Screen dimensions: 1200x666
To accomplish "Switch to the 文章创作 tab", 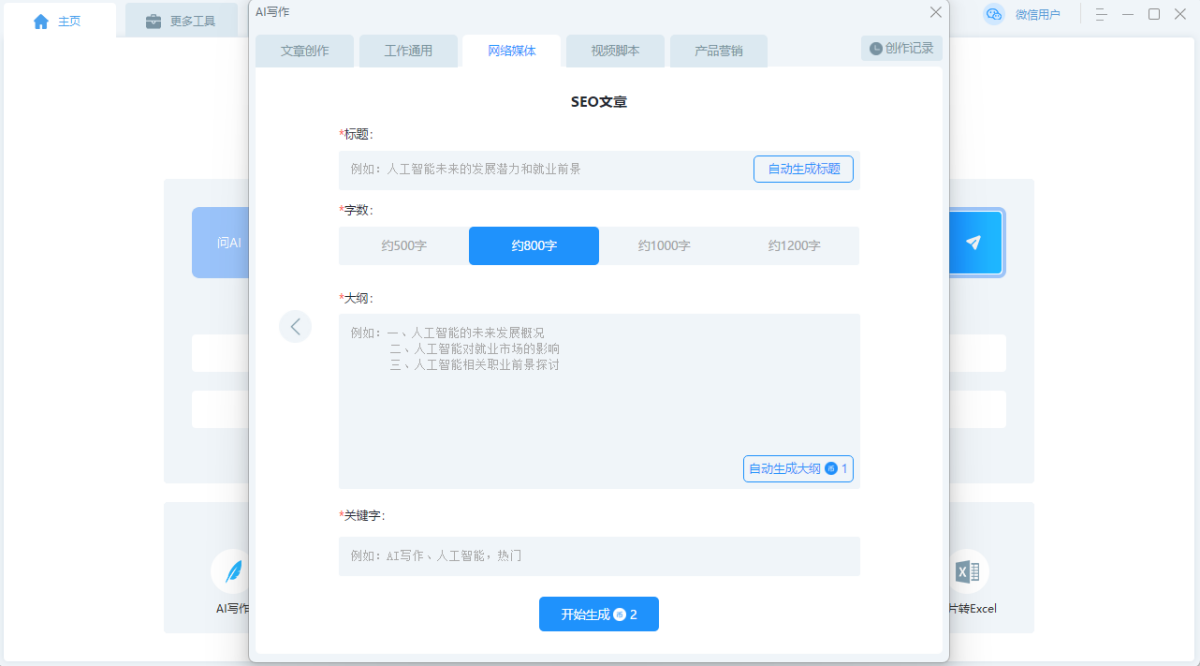I will coord(304,50).
